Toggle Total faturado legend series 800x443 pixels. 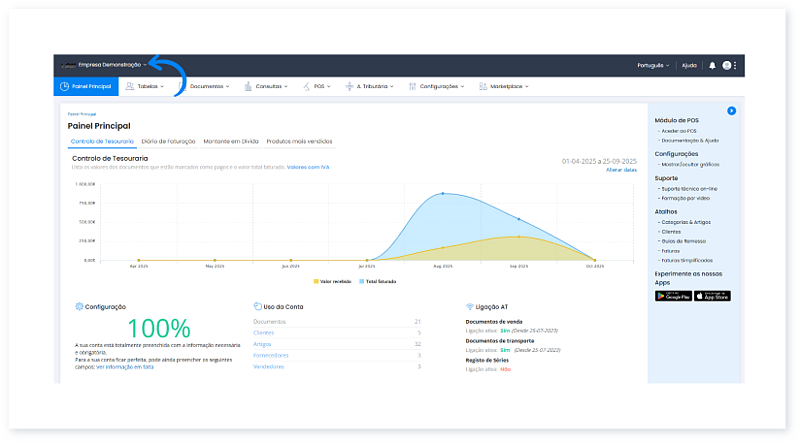coord(380,282)
